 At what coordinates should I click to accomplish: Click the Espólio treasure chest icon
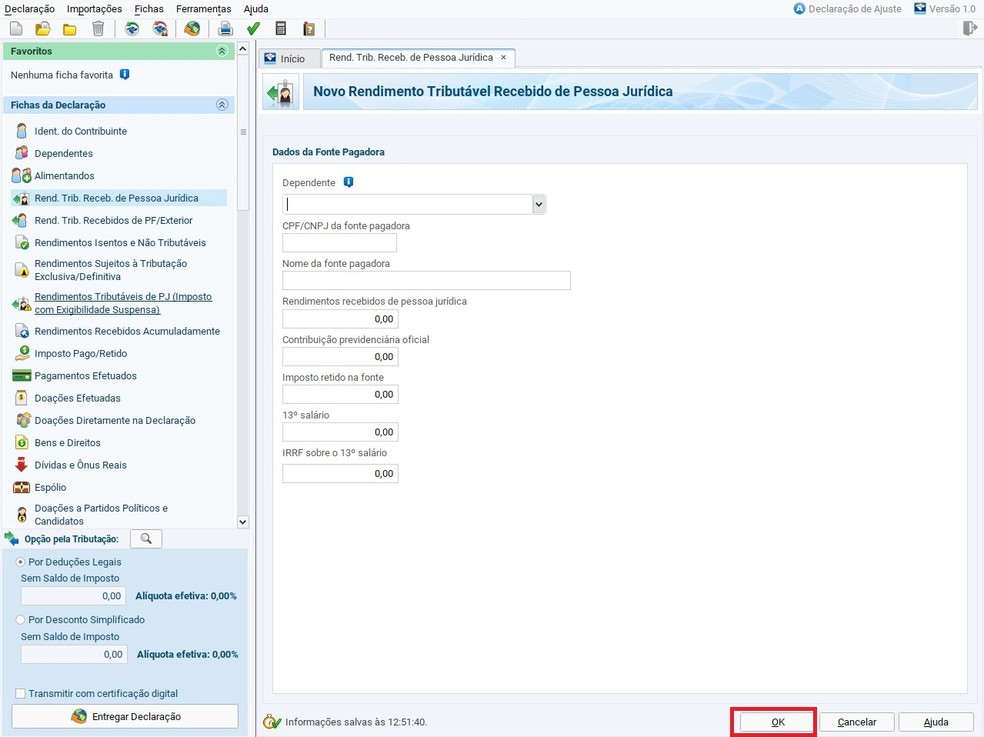(21, 487)
